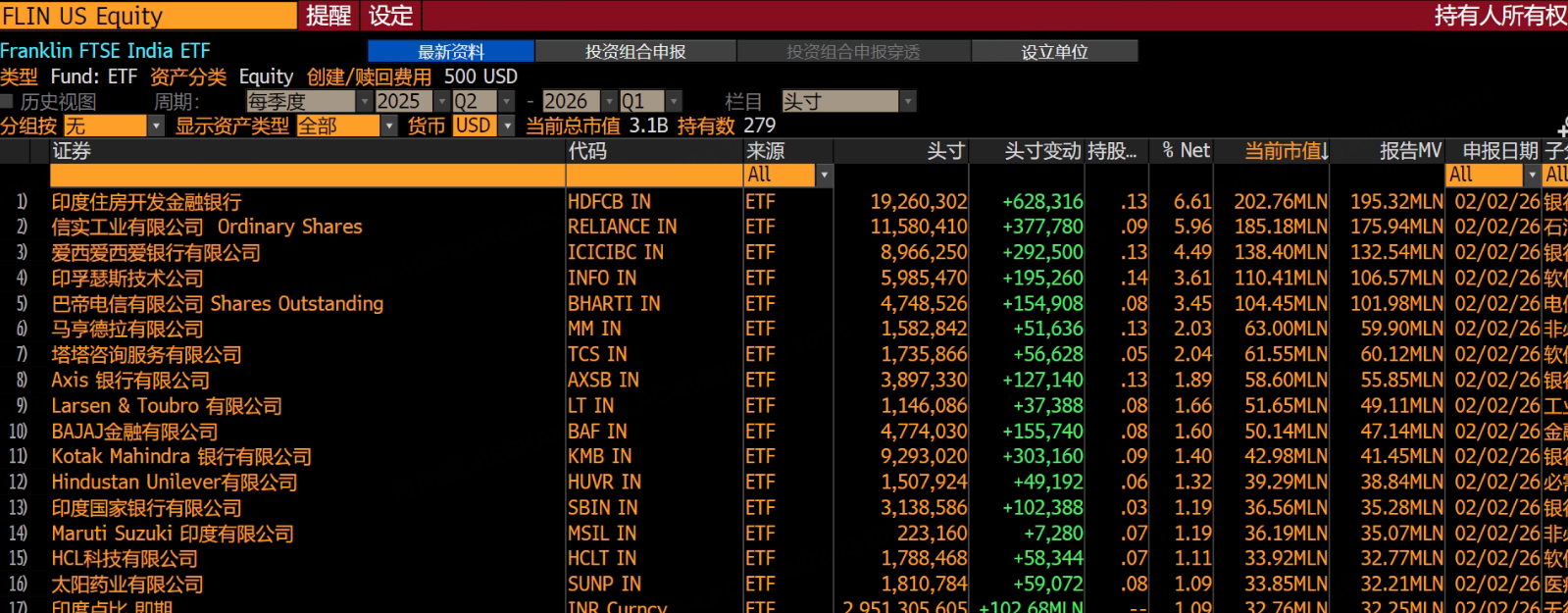Sort by the 头寸 column header

946,151
